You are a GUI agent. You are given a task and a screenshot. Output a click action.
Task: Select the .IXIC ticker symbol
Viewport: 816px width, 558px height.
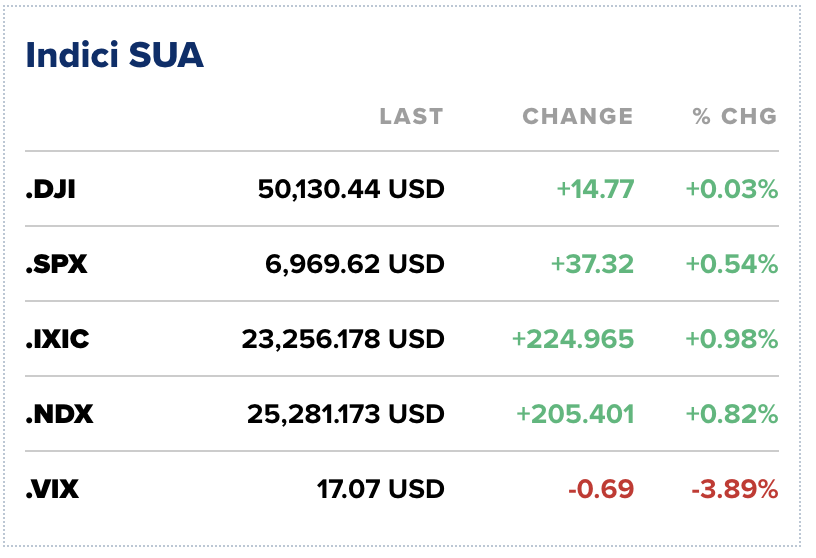57,339
